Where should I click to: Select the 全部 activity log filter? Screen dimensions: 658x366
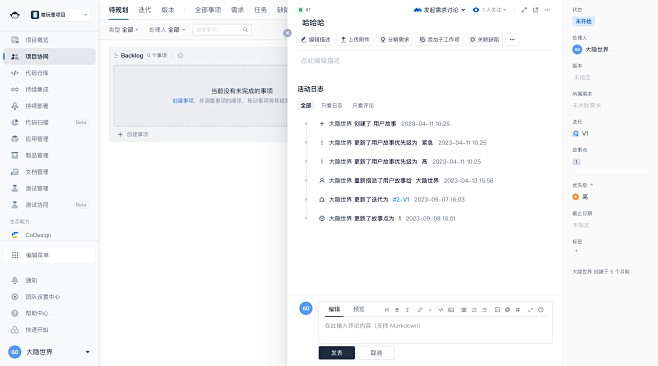click(x=306, y=105)
